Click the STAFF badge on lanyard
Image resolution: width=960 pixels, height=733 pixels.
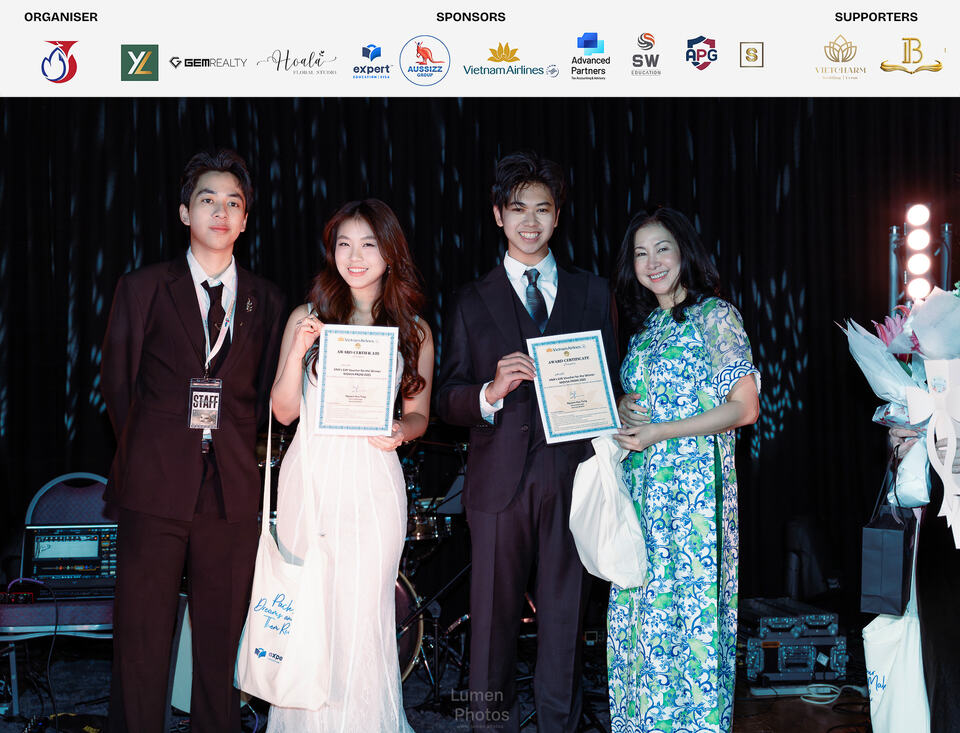coord(204,404)
